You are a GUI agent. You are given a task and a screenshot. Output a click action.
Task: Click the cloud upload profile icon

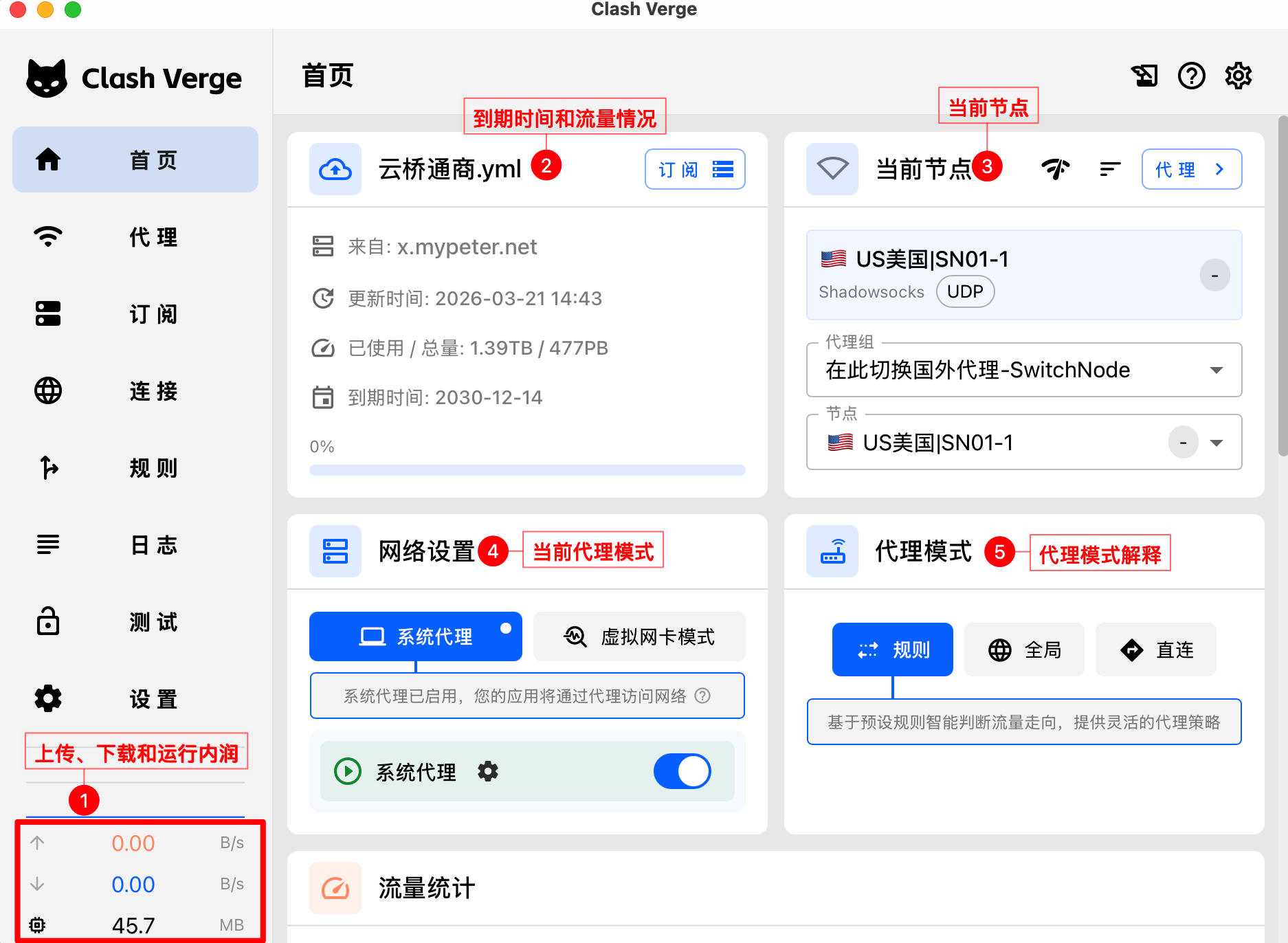pyautogui.click(x=335, y=169)
